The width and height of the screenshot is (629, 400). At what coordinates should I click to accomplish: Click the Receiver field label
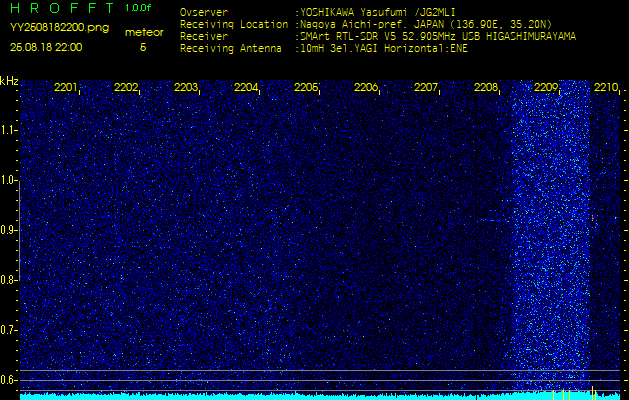[x=204, y=37]
